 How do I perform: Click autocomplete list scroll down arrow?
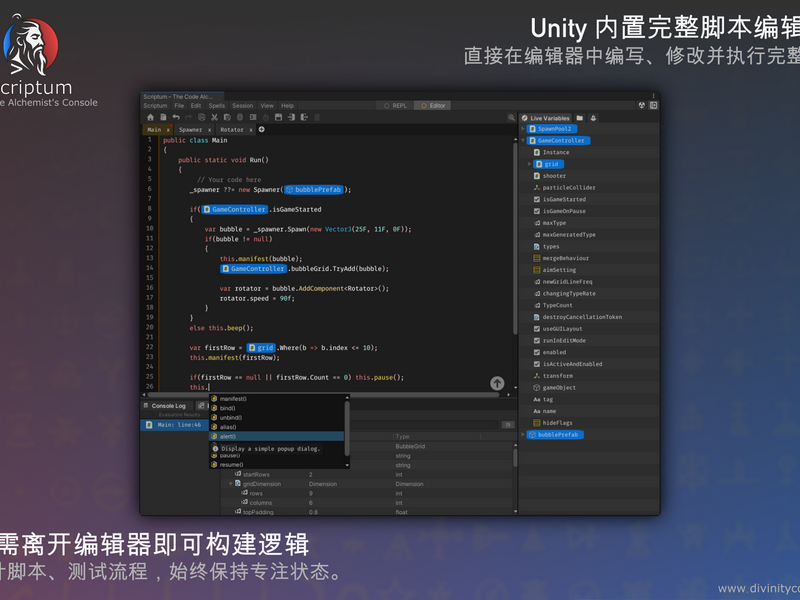coord(347,465)
